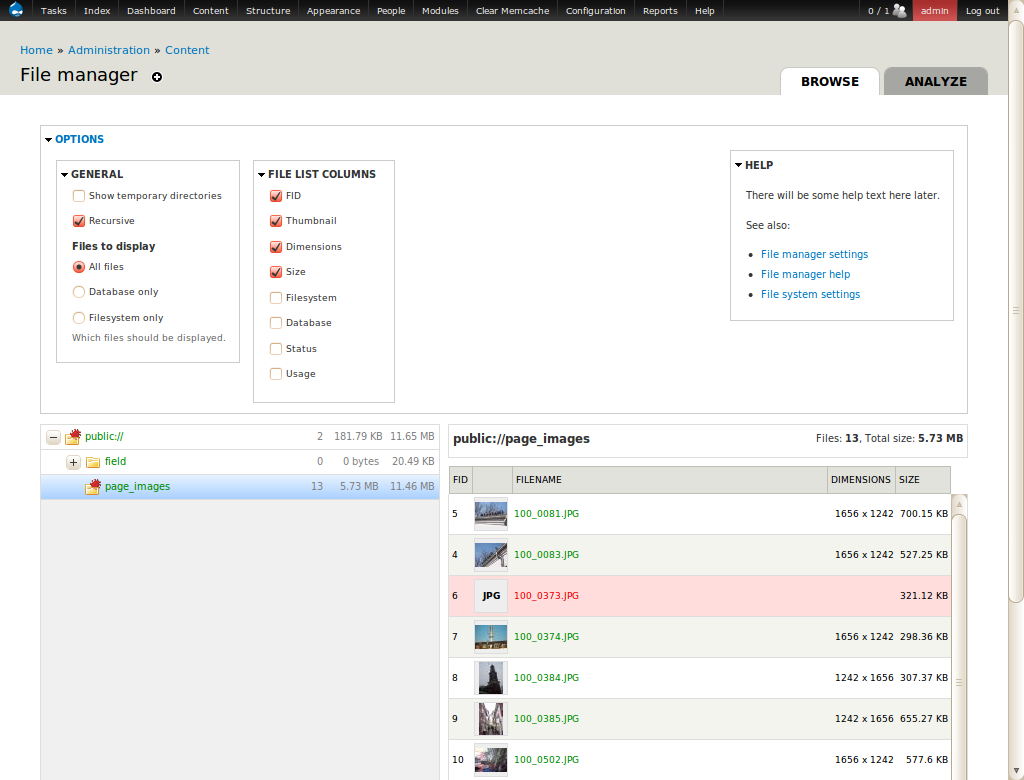Open File manager settings link
Screen dimensions: 1024x780
[x=814, y=254]
